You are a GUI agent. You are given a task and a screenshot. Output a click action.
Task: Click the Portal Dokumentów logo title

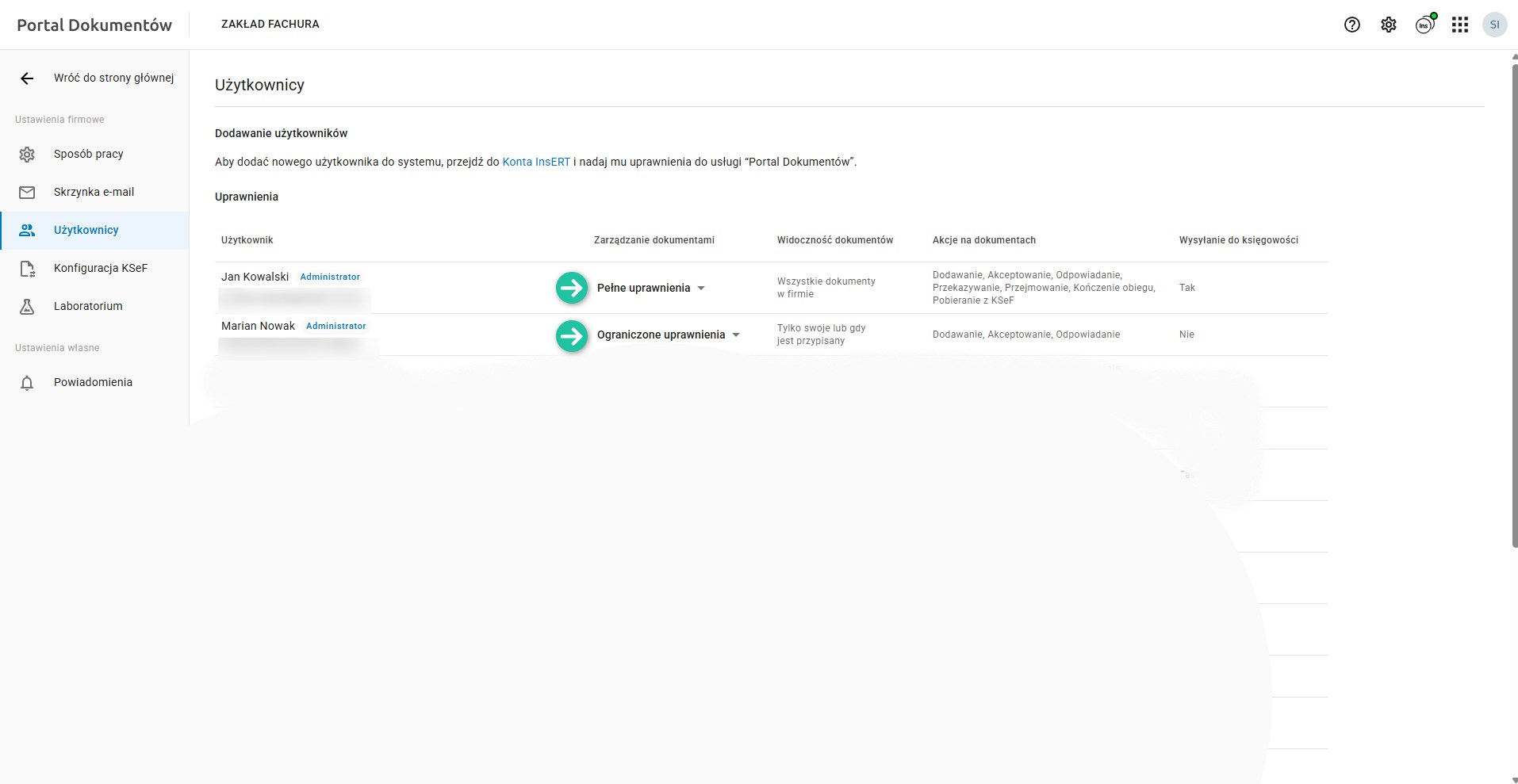tap(94, 25)
